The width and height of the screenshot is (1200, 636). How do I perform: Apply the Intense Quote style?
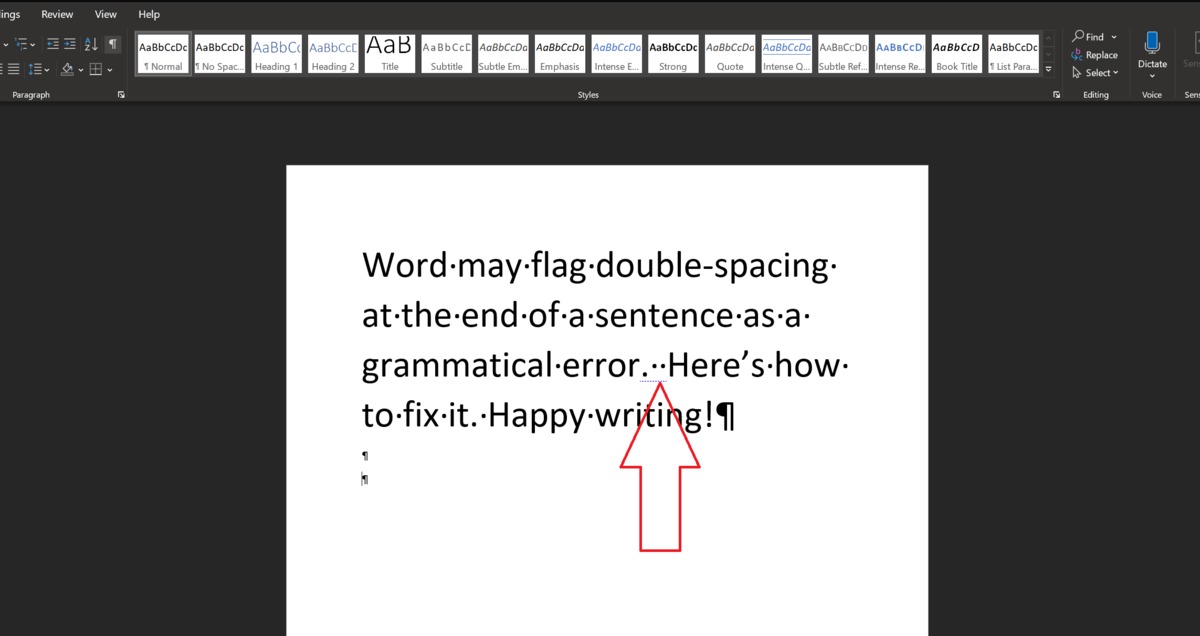click(786, 54)
